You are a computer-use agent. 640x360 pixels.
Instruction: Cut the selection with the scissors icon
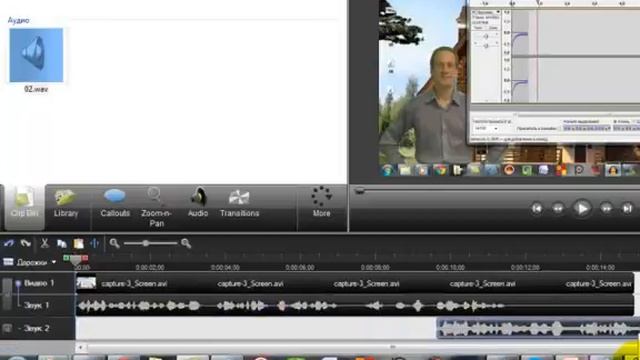click(x=44, y=244)
